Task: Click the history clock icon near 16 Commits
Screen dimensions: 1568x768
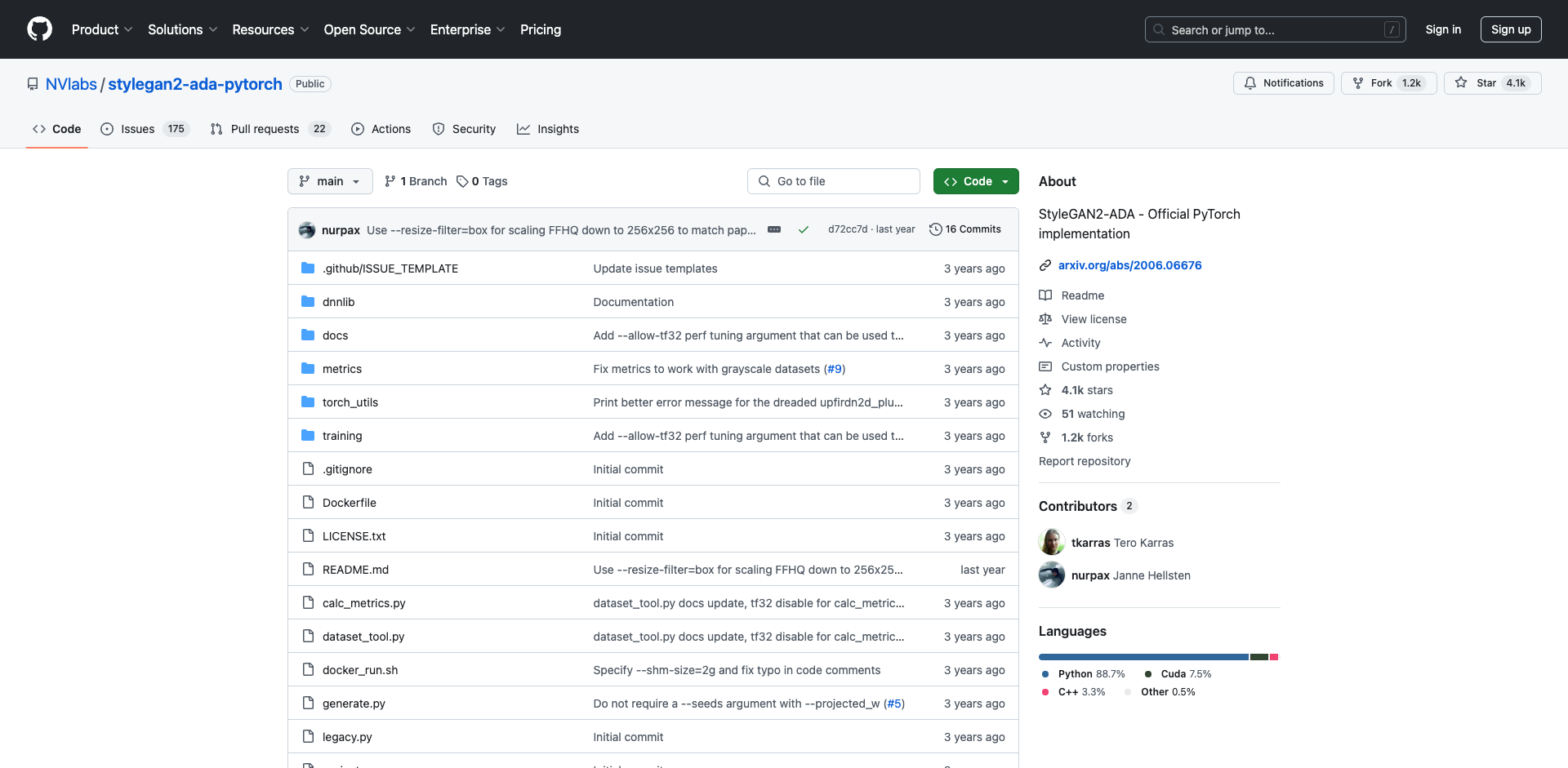Action: (936, 229)
